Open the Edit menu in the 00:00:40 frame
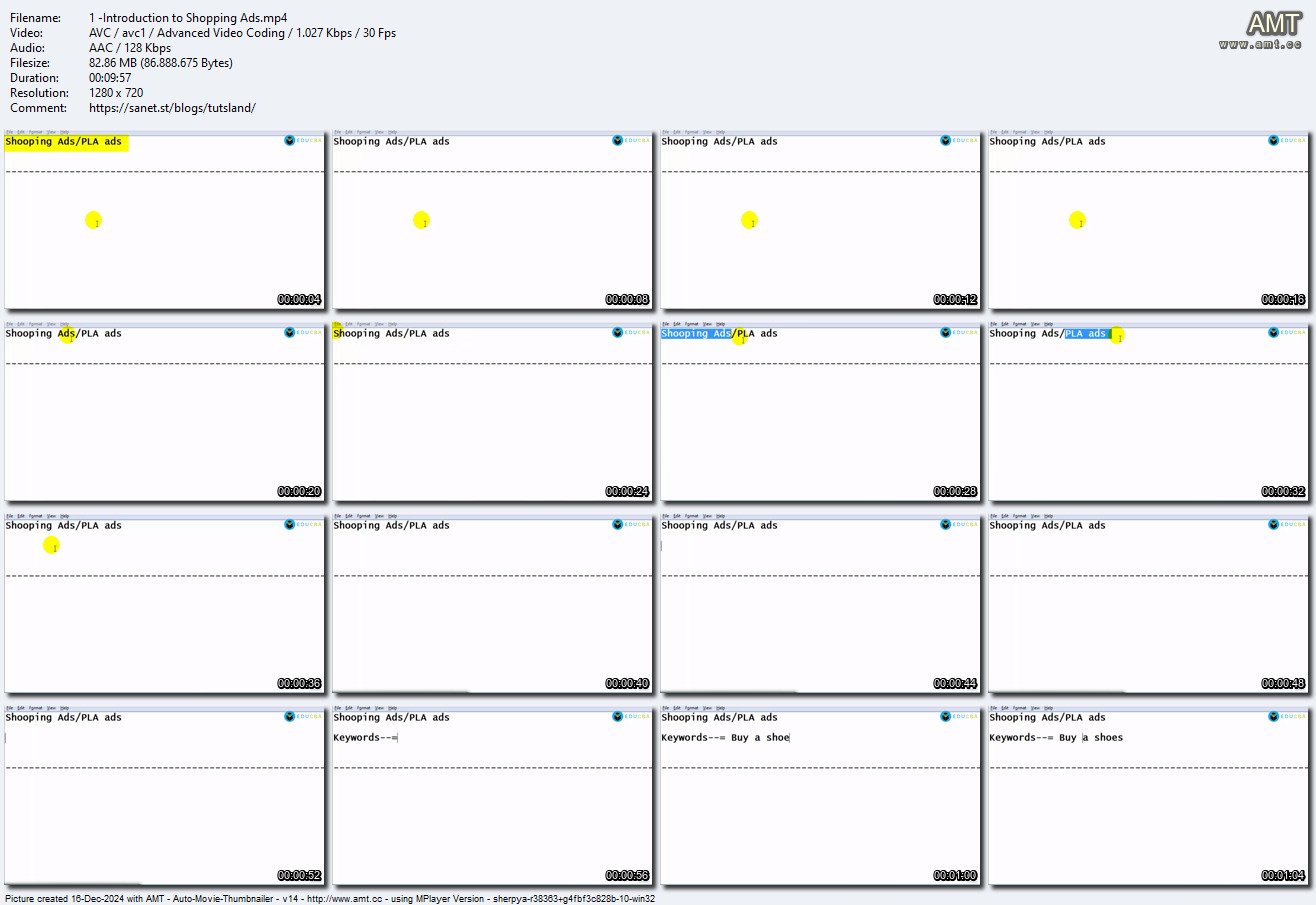 pos(348,516)
